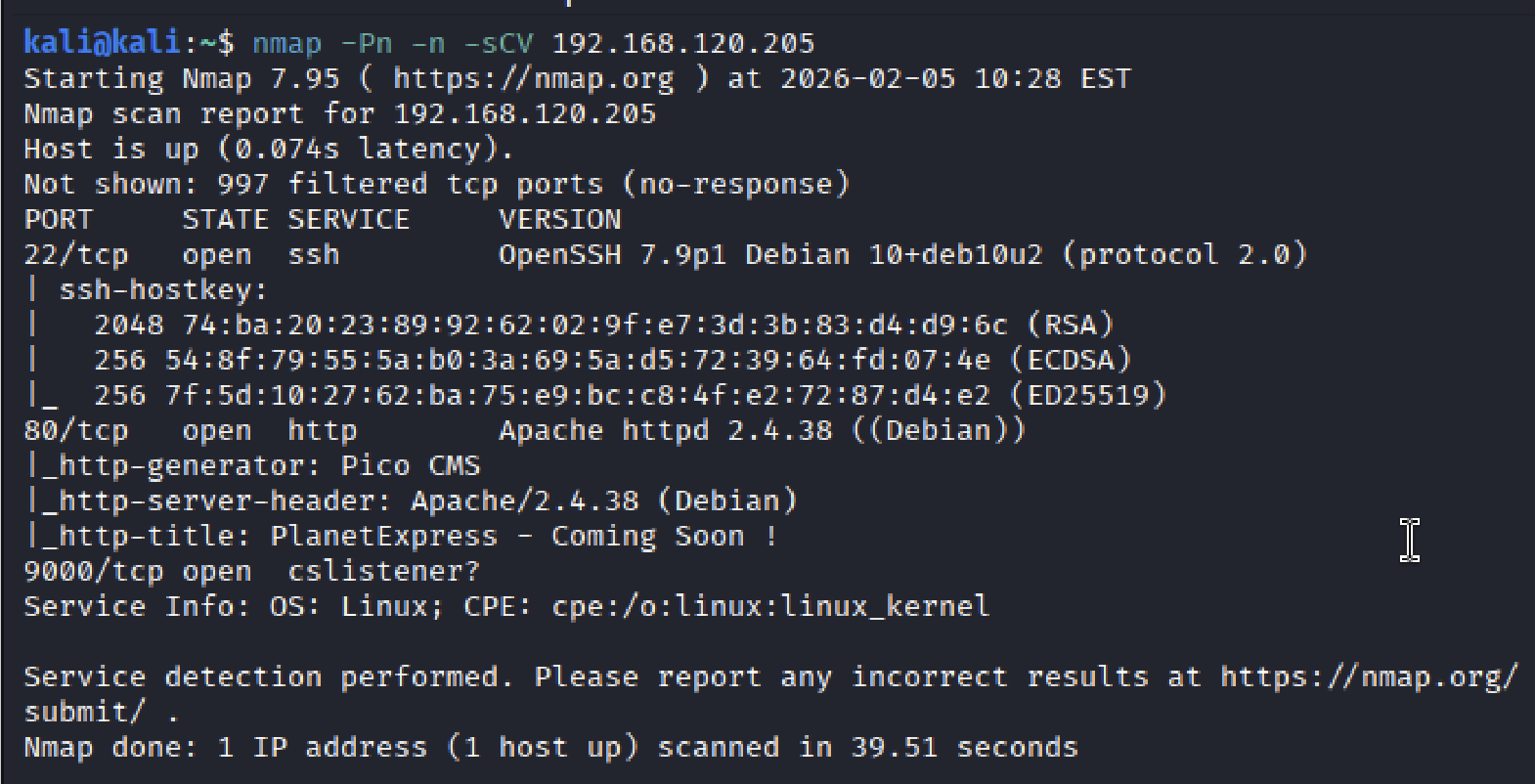Click the VERSION column header
The image size is (1535, 784).
pyautogui.click(x=559, y=219)
